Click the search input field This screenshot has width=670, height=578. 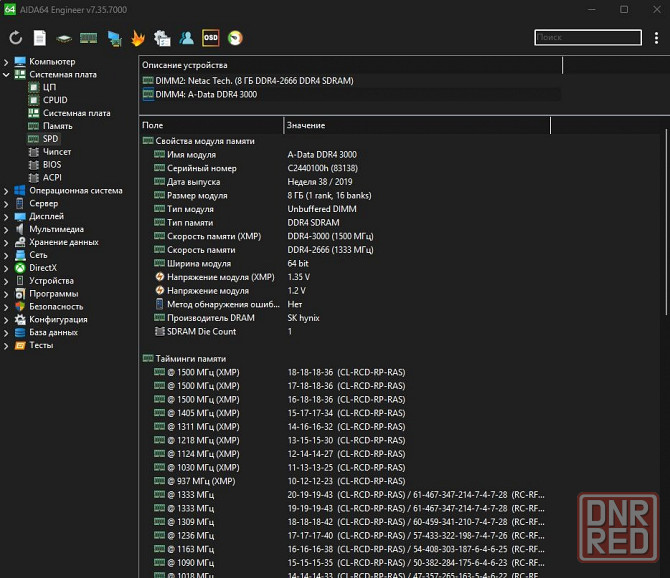pyautogui.click(x=587, y=38)
